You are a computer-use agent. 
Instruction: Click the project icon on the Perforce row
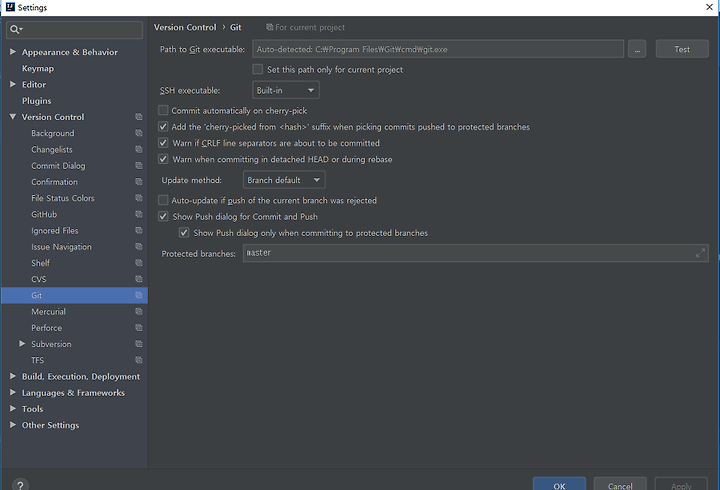point(139,328)
